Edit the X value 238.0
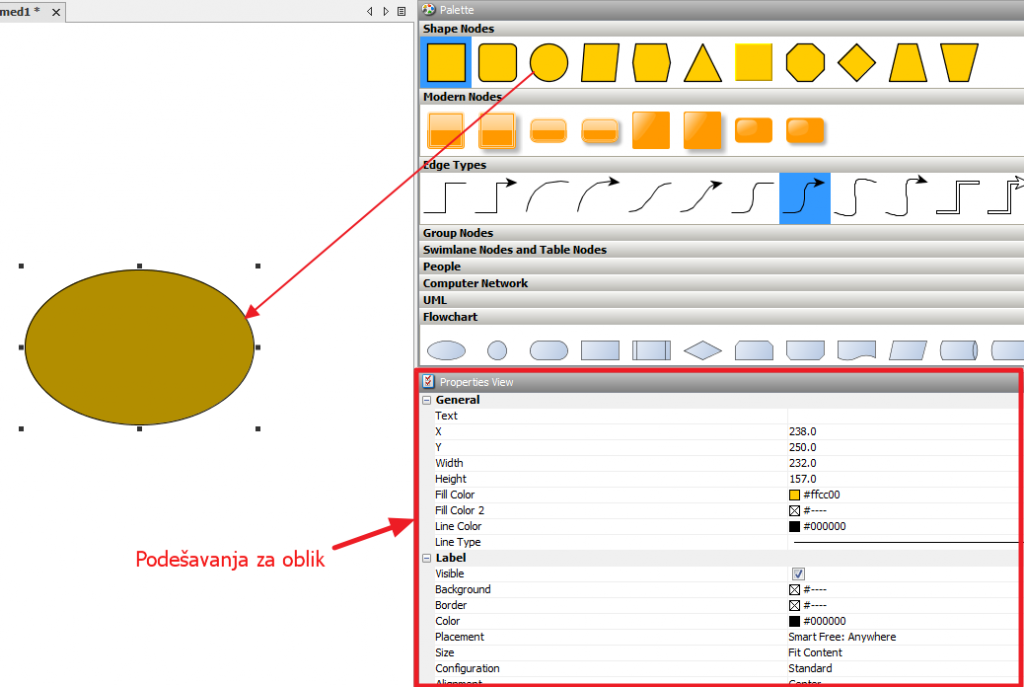This screenshot has height=687, width=1024. [904, 432]
